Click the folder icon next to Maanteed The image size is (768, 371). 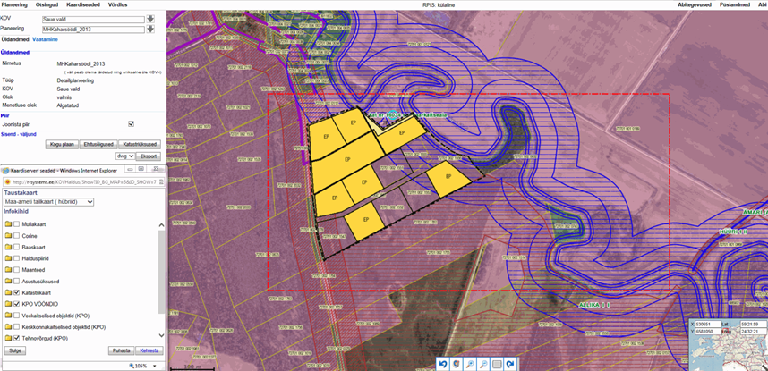[8, 270]
